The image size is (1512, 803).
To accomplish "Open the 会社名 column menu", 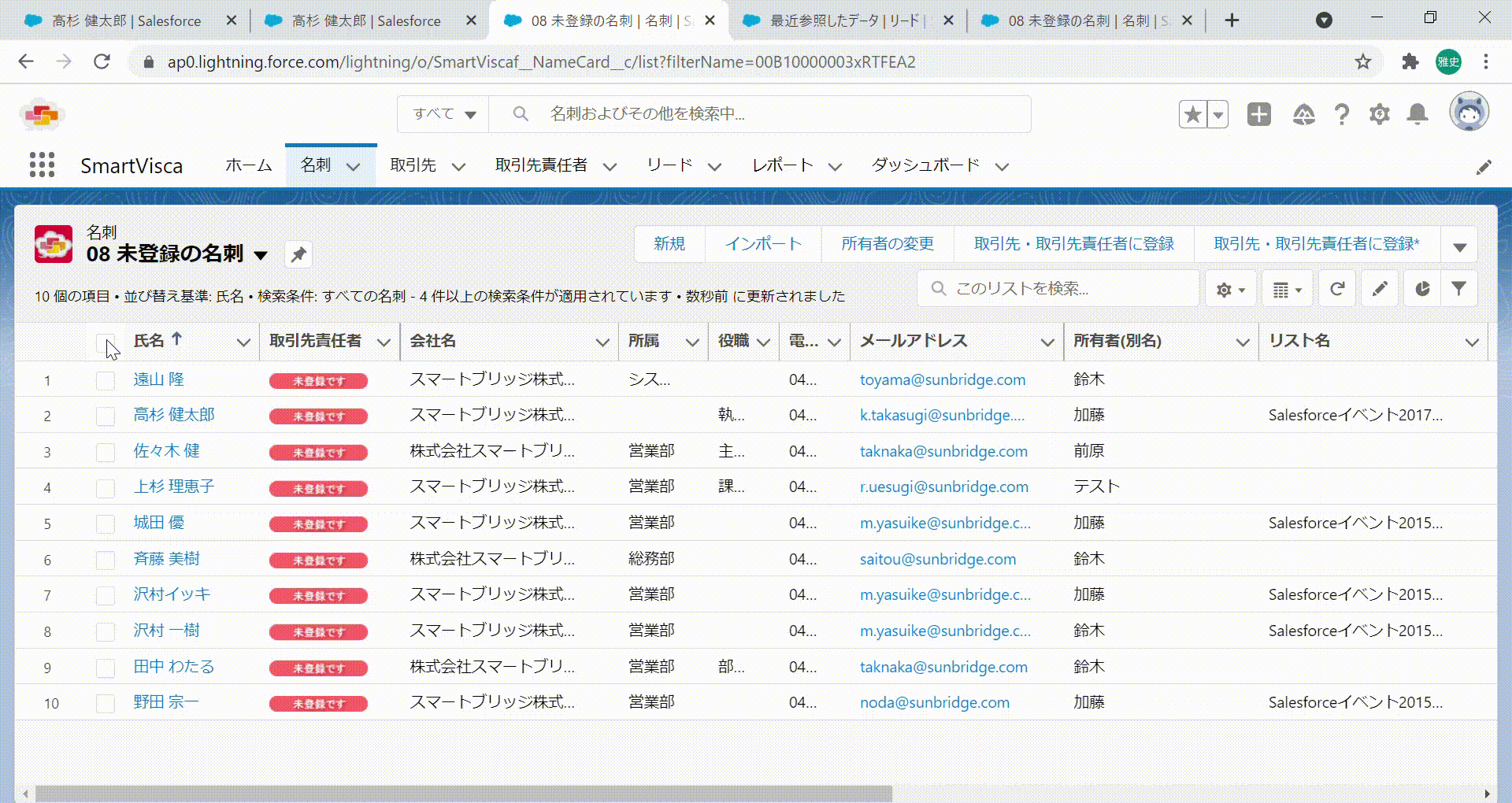I will (x=602, y=342).
